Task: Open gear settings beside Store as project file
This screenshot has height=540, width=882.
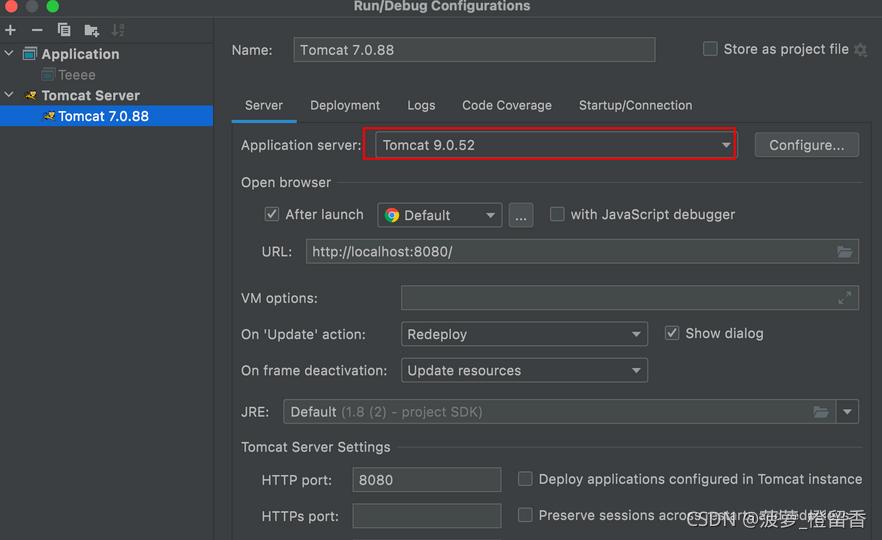Action: tap(861, 50)
